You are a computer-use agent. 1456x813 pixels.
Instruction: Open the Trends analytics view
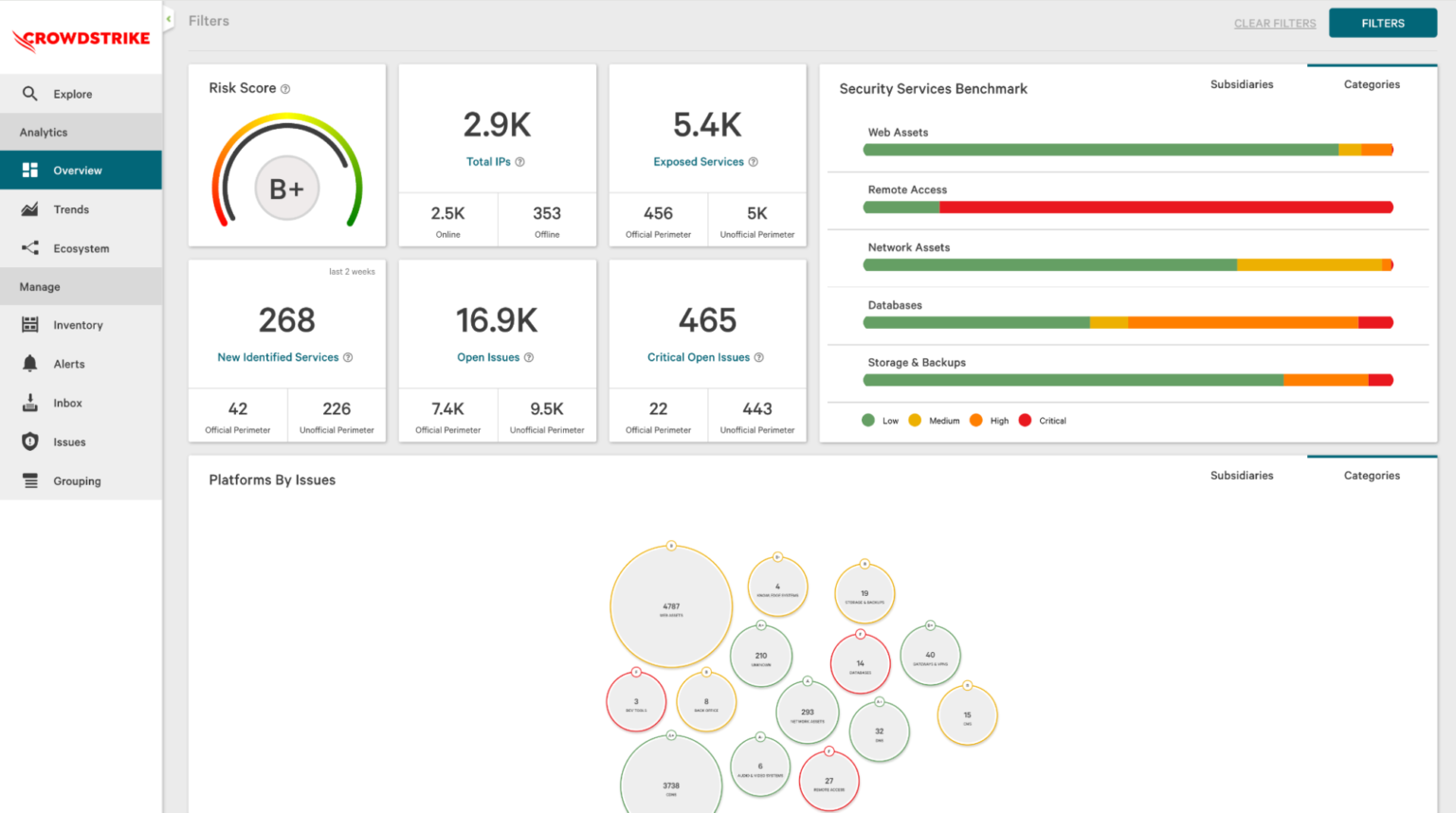click(31, 209)
